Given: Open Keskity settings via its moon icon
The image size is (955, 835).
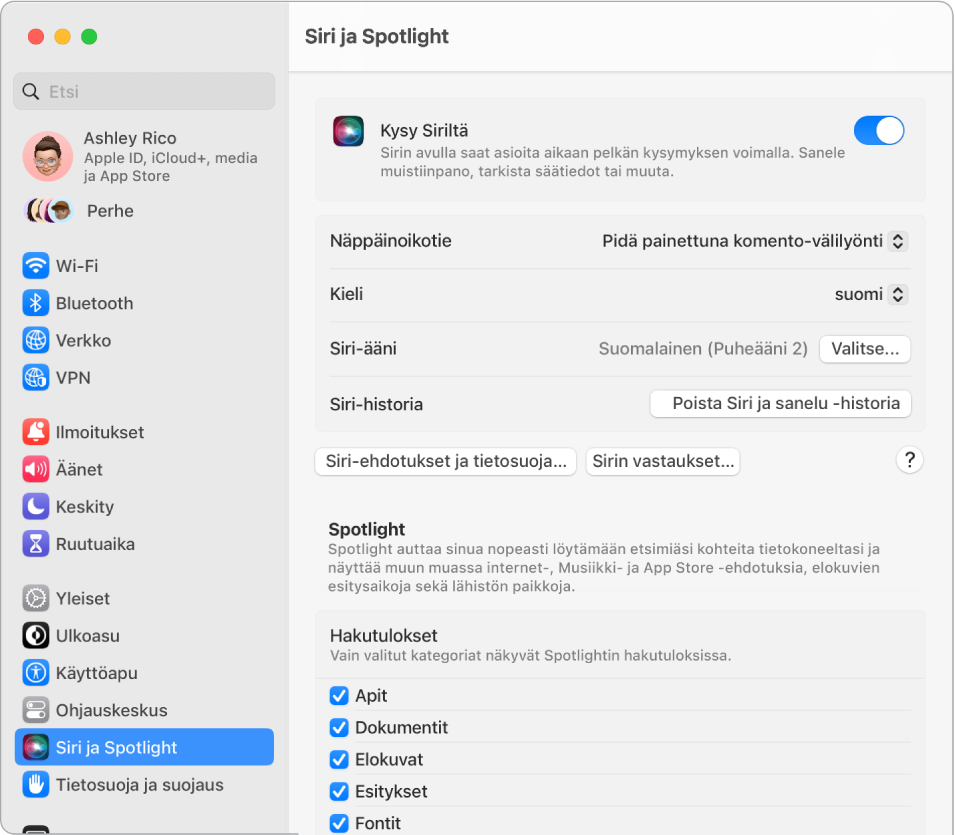Looking at the screenshot, I should pos(36,506).
